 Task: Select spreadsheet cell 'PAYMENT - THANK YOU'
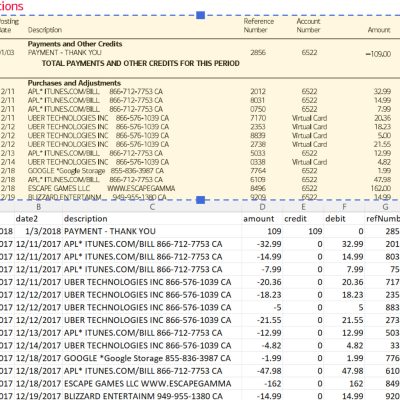coord(152,231)
